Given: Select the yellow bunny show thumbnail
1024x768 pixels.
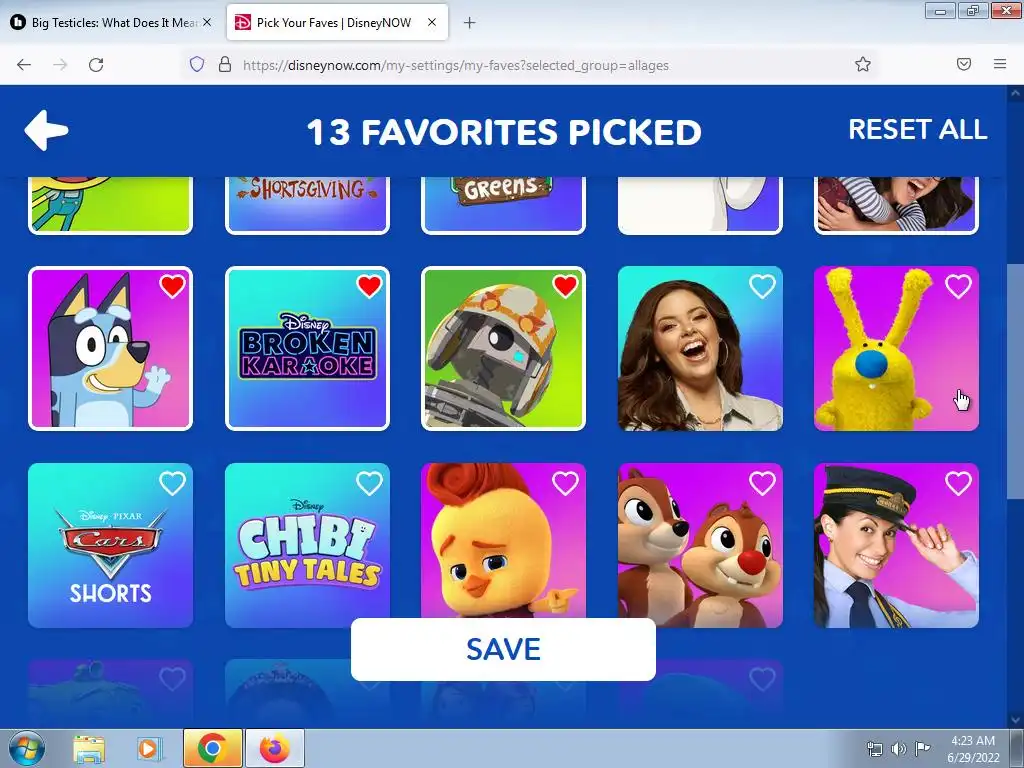Looking at the screenshot, I should coord(896,348).
